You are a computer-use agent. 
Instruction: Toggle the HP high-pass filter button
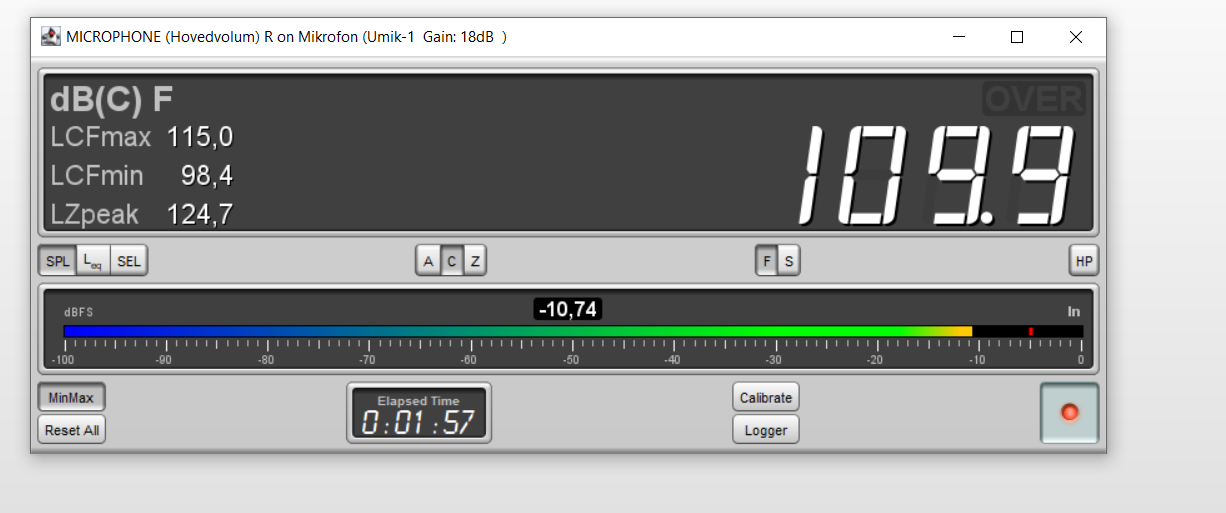[1083, 262]
